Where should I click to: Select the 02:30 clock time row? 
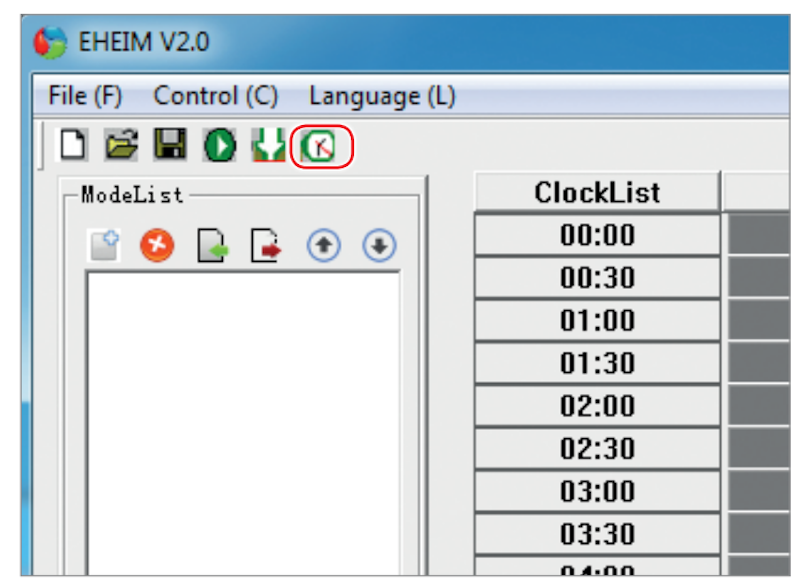(597, 449)
